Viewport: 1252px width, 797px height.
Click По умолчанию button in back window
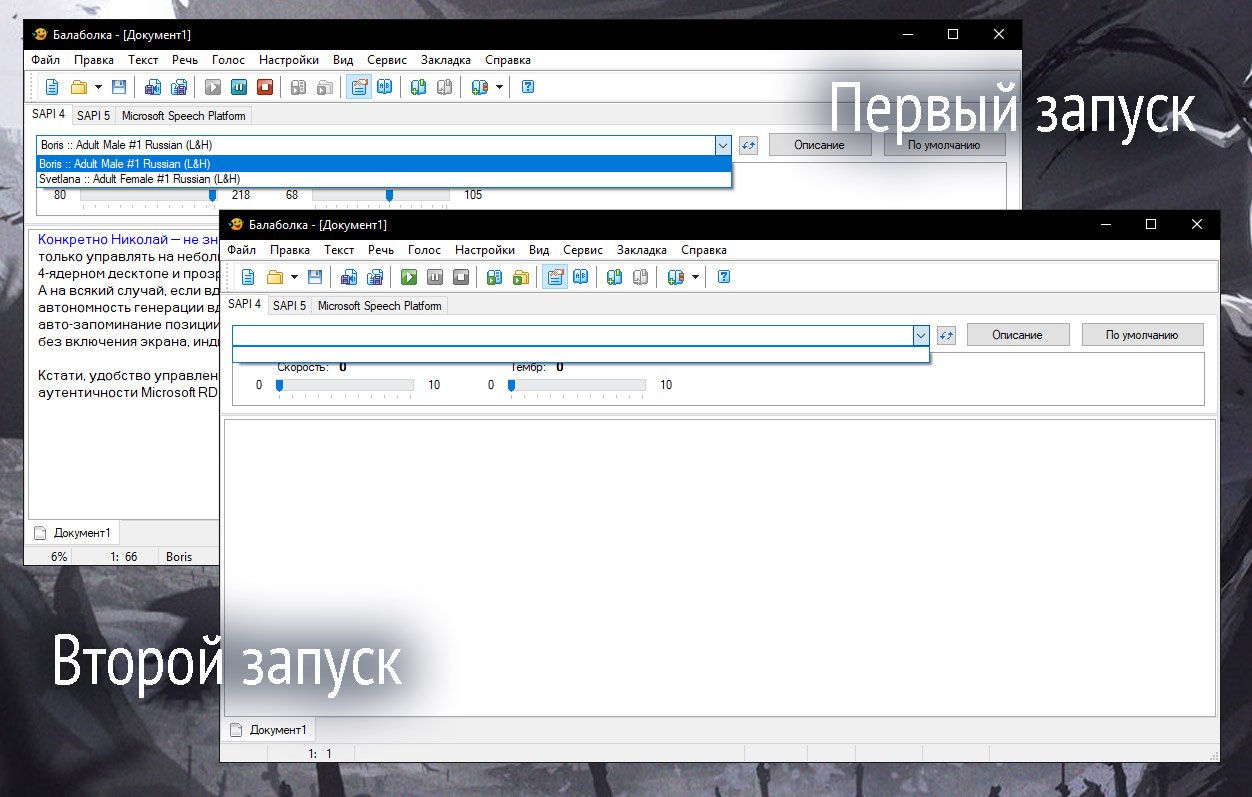click(x=944, y=145)
